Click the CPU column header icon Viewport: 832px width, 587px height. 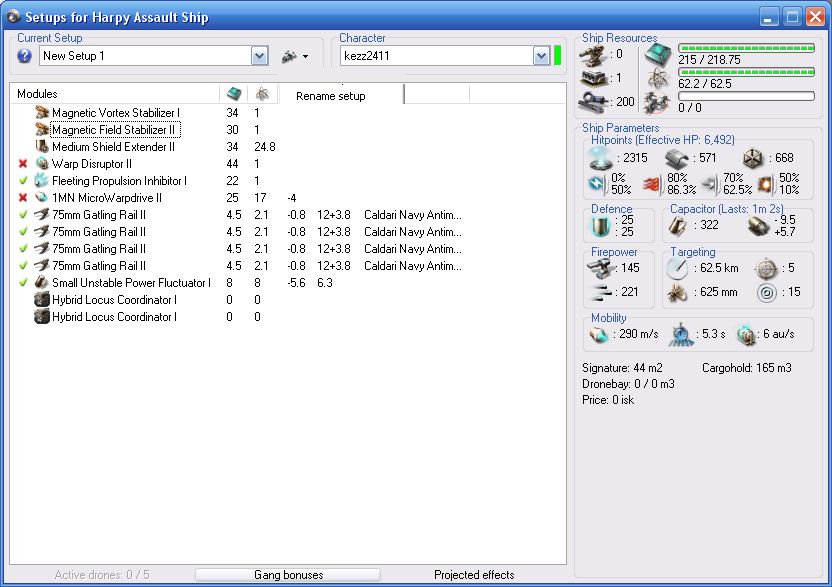[x=234, y=94]
